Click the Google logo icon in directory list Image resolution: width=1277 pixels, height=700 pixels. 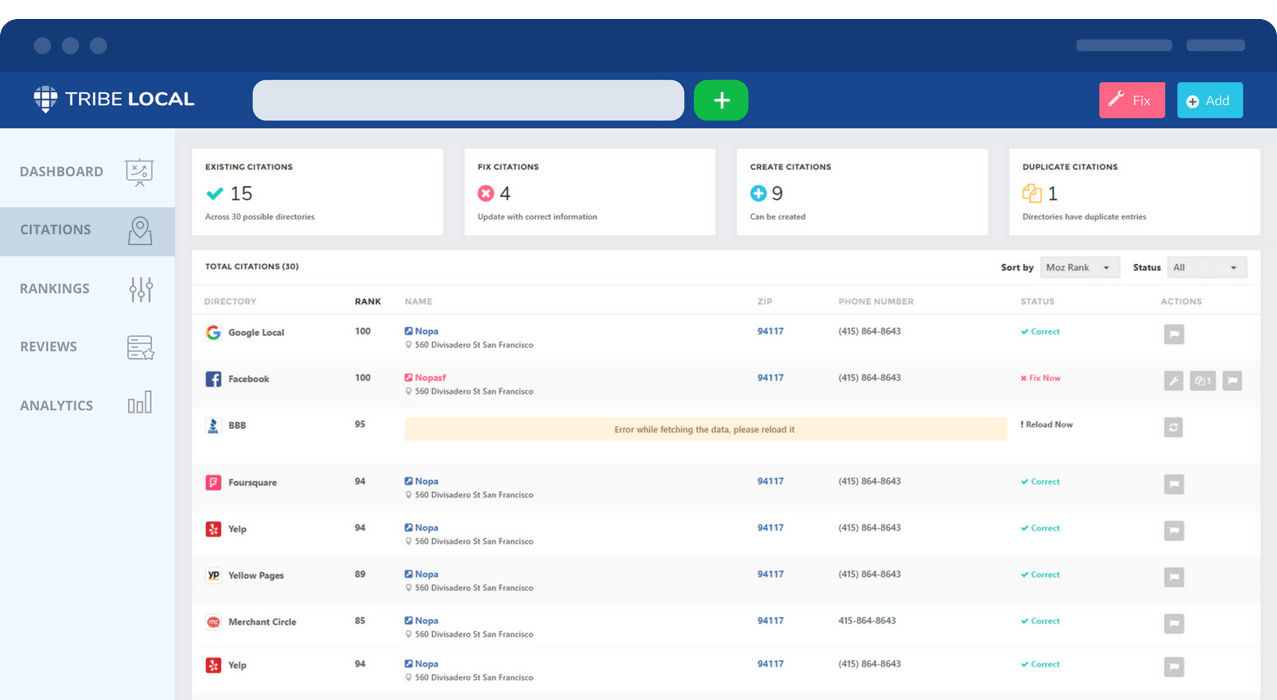(x=213, y=332)
